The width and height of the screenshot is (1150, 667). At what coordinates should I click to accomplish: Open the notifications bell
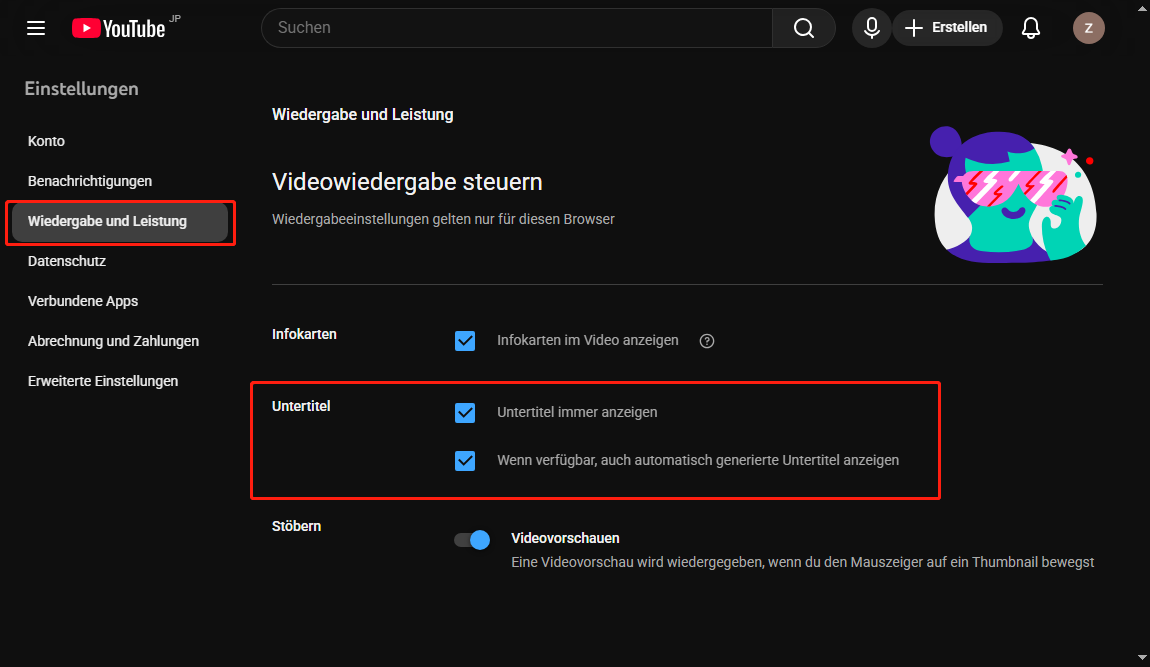point(1030,27)
